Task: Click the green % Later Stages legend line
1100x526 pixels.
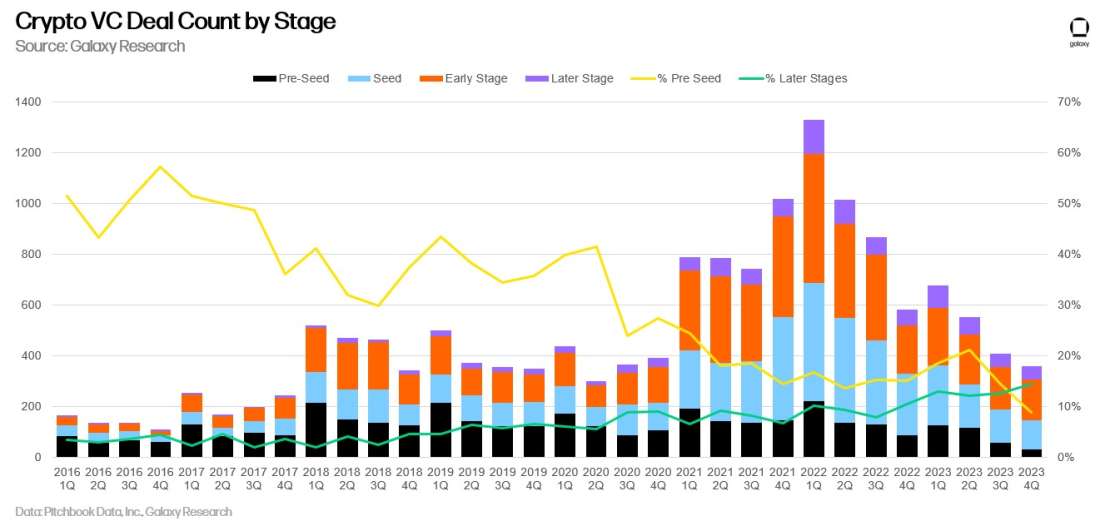Action: (751, 79)
